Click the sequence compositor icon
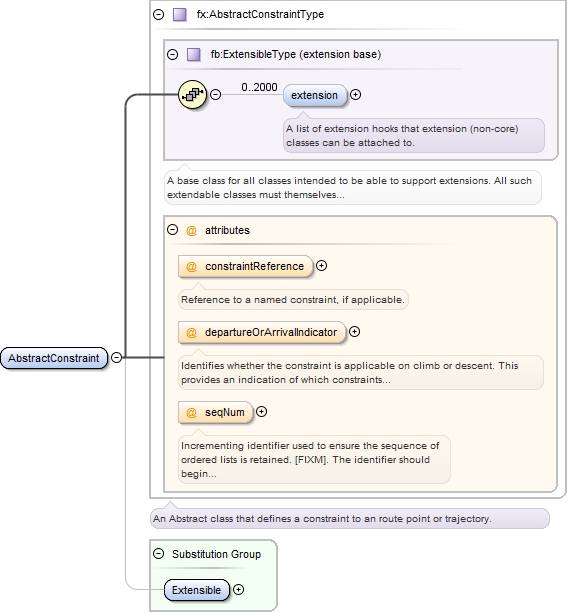 192,94
